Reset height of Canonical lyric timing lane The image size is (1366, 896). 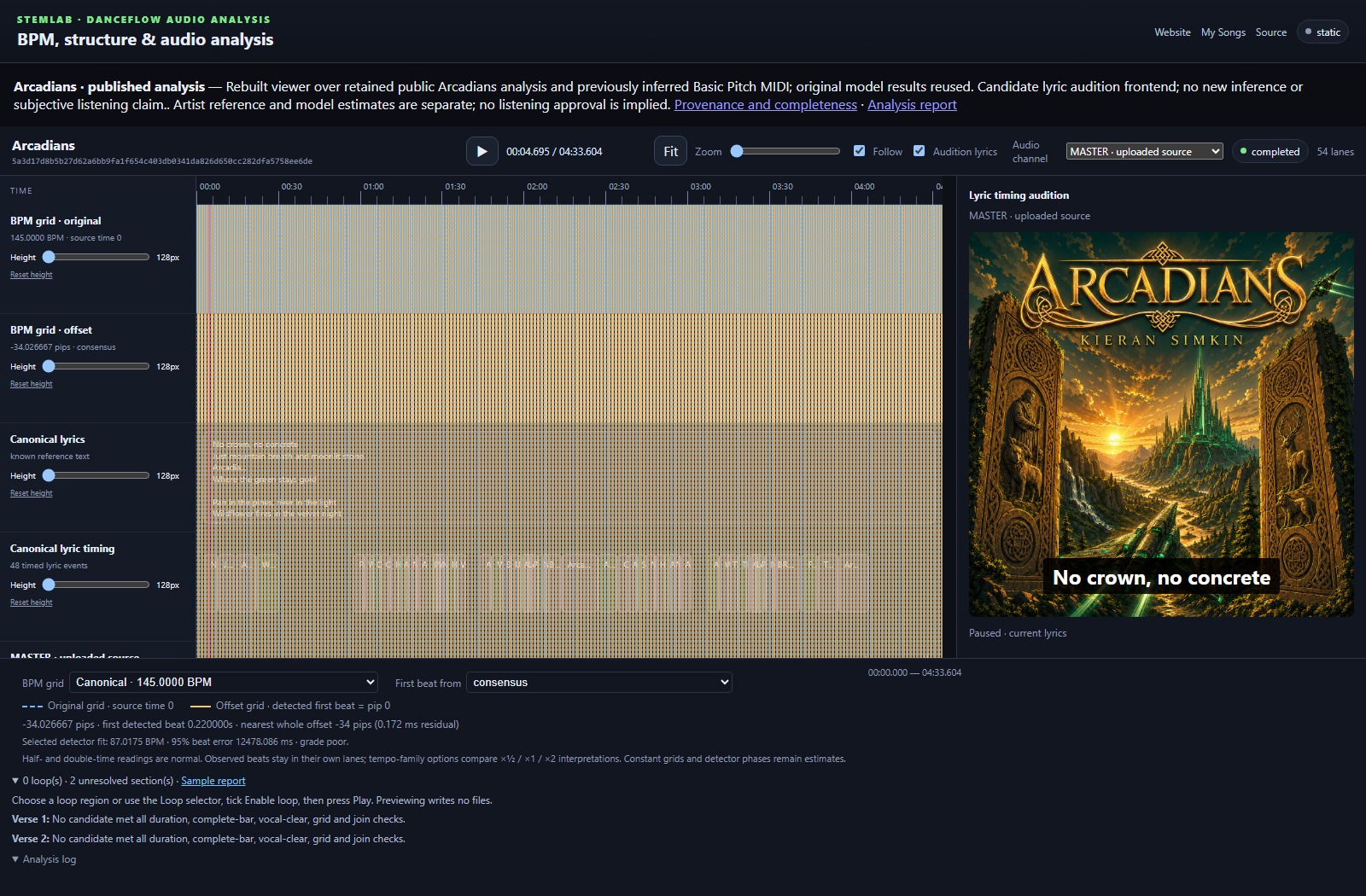click(x=31, y=602)
